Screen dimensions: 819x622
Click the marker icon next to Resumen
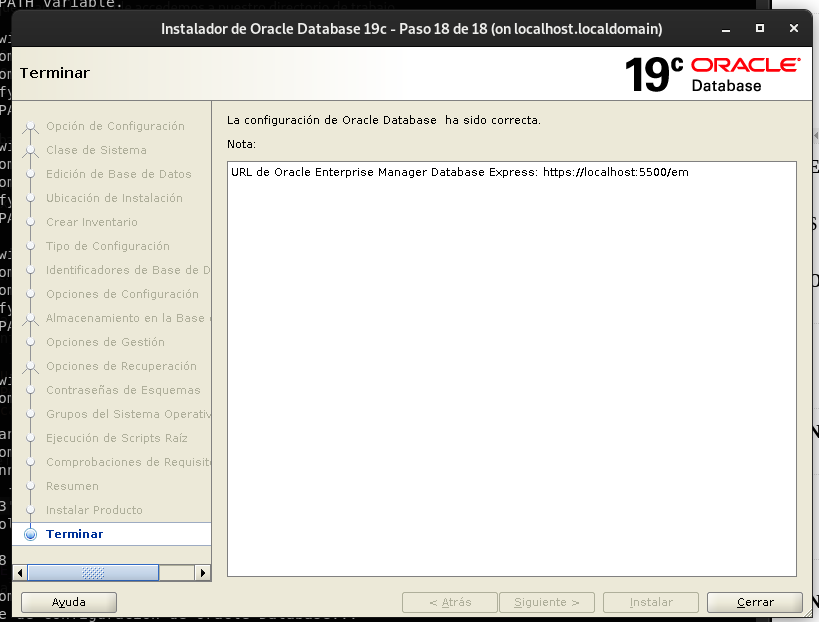[33, 486]
